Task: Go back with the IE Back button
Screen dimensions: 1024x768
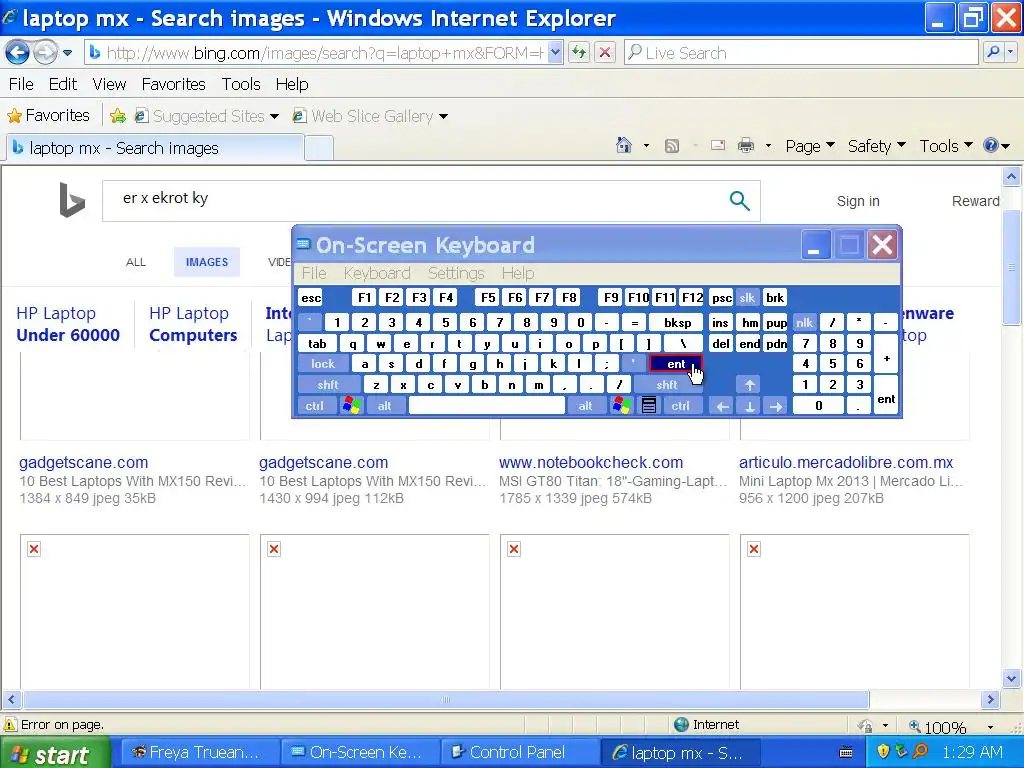Action: pyautogui.click(x=18, y=52)
